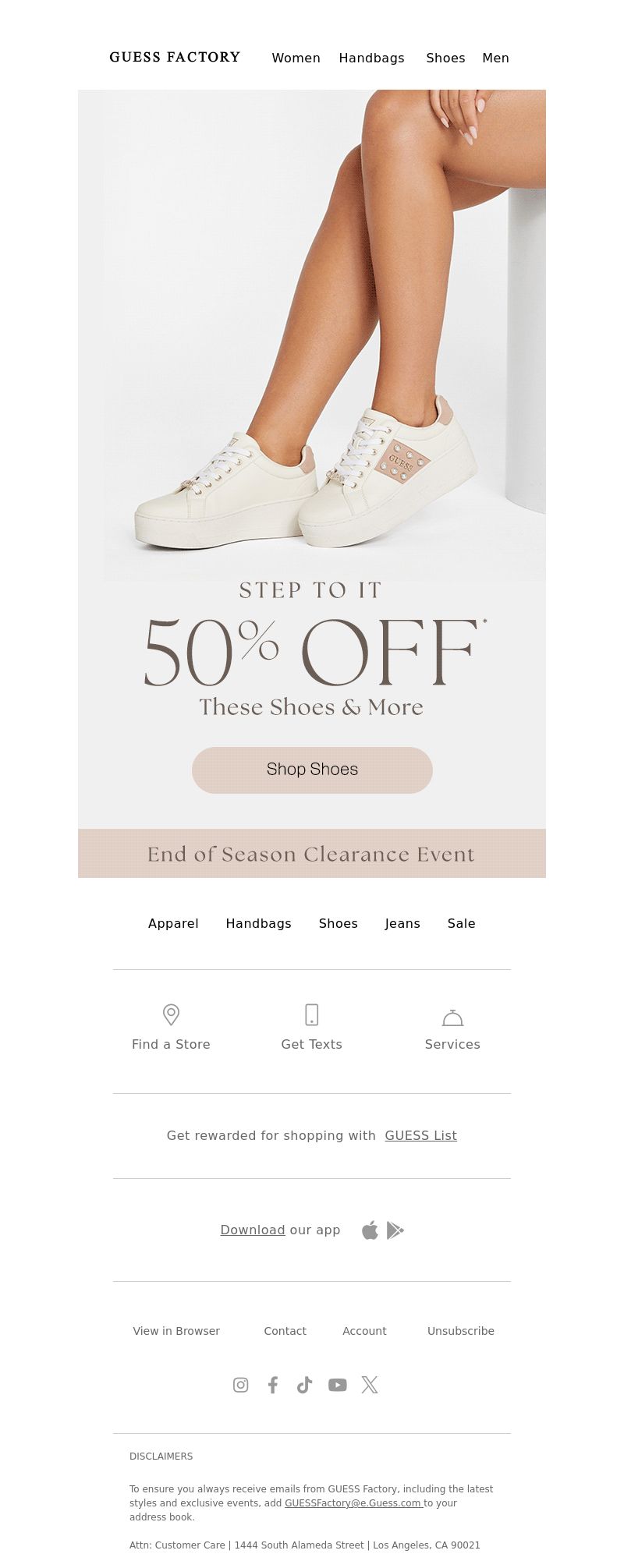Screen dimensions: 624x1568
Task: Open the TikTok social icon
Action: click(x=305, y=1384)
